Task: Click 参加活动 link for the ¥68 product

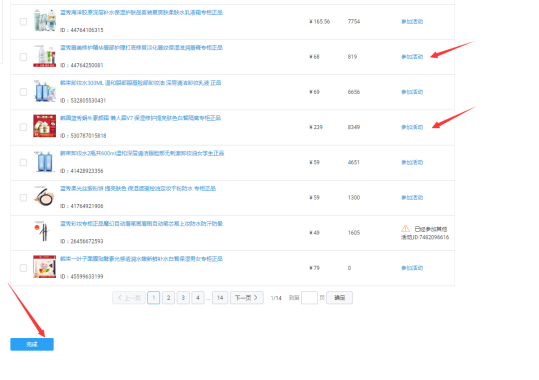Action: [412, 57]
